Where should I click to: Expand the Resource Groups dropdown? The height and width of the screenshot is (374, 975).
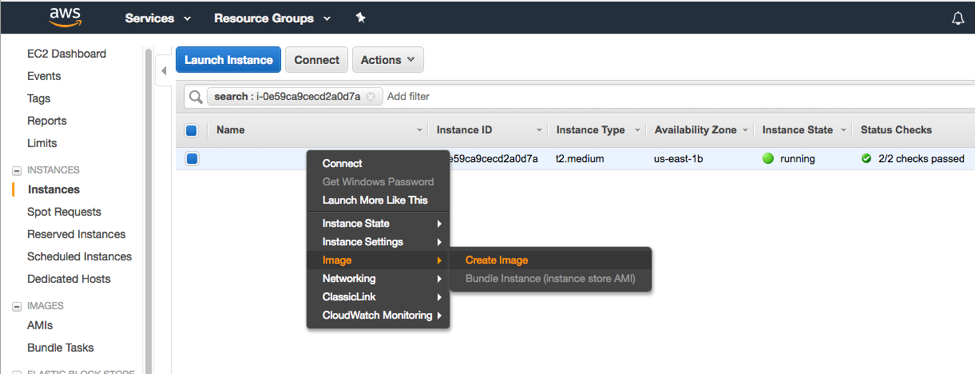[273, 19]
